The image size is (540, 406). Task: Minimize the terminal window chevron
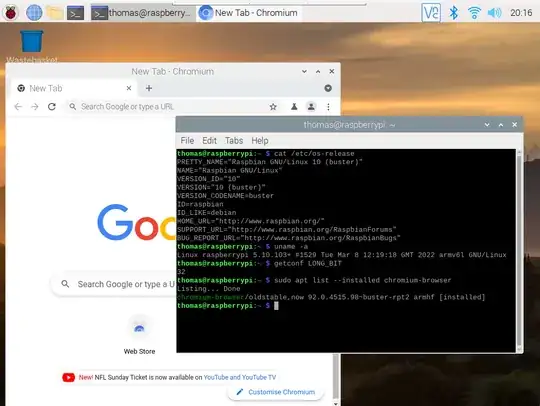[487, 125]
